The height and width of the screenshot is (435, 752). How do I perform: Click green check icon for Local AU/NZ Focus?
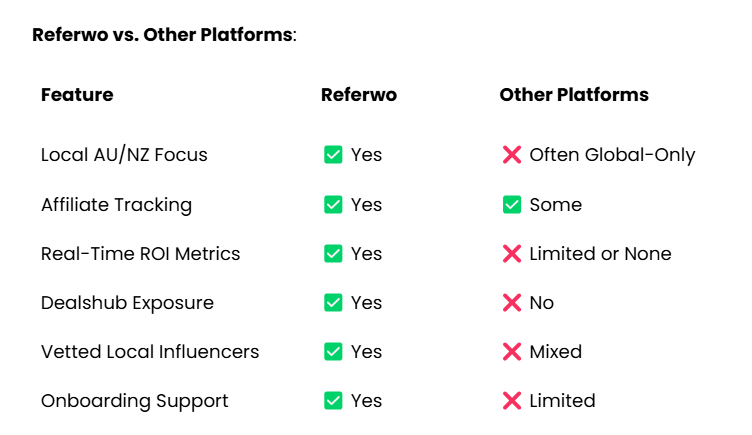333,155
